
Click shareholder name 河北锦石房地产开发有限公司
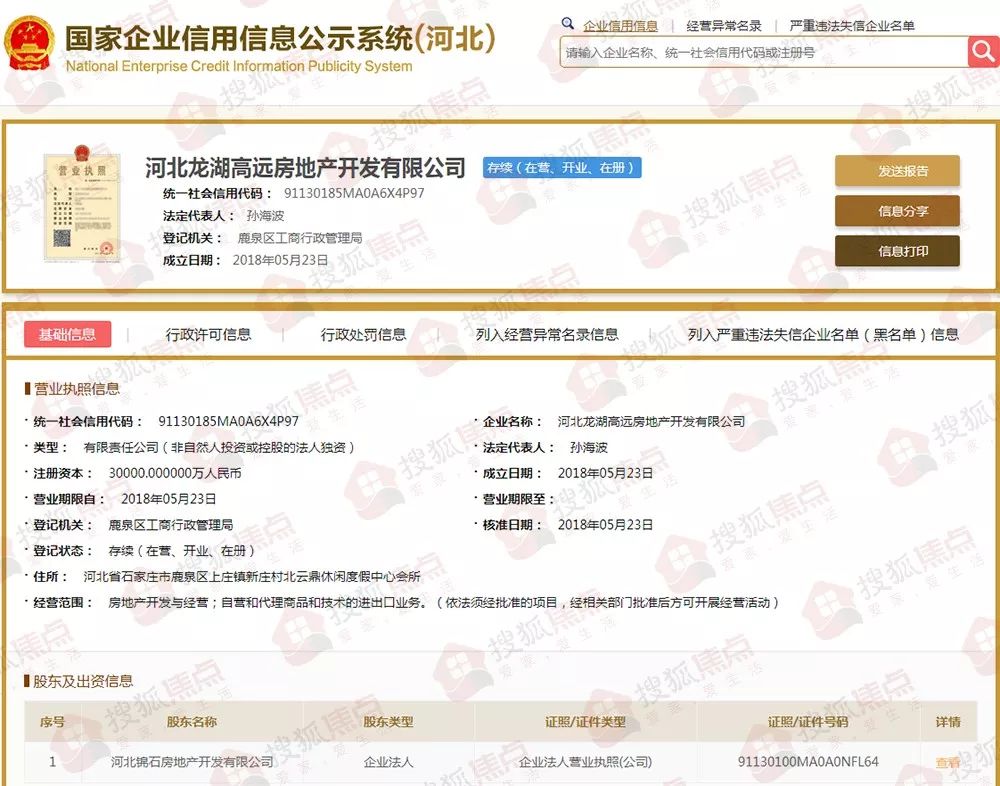click(192, 762)
